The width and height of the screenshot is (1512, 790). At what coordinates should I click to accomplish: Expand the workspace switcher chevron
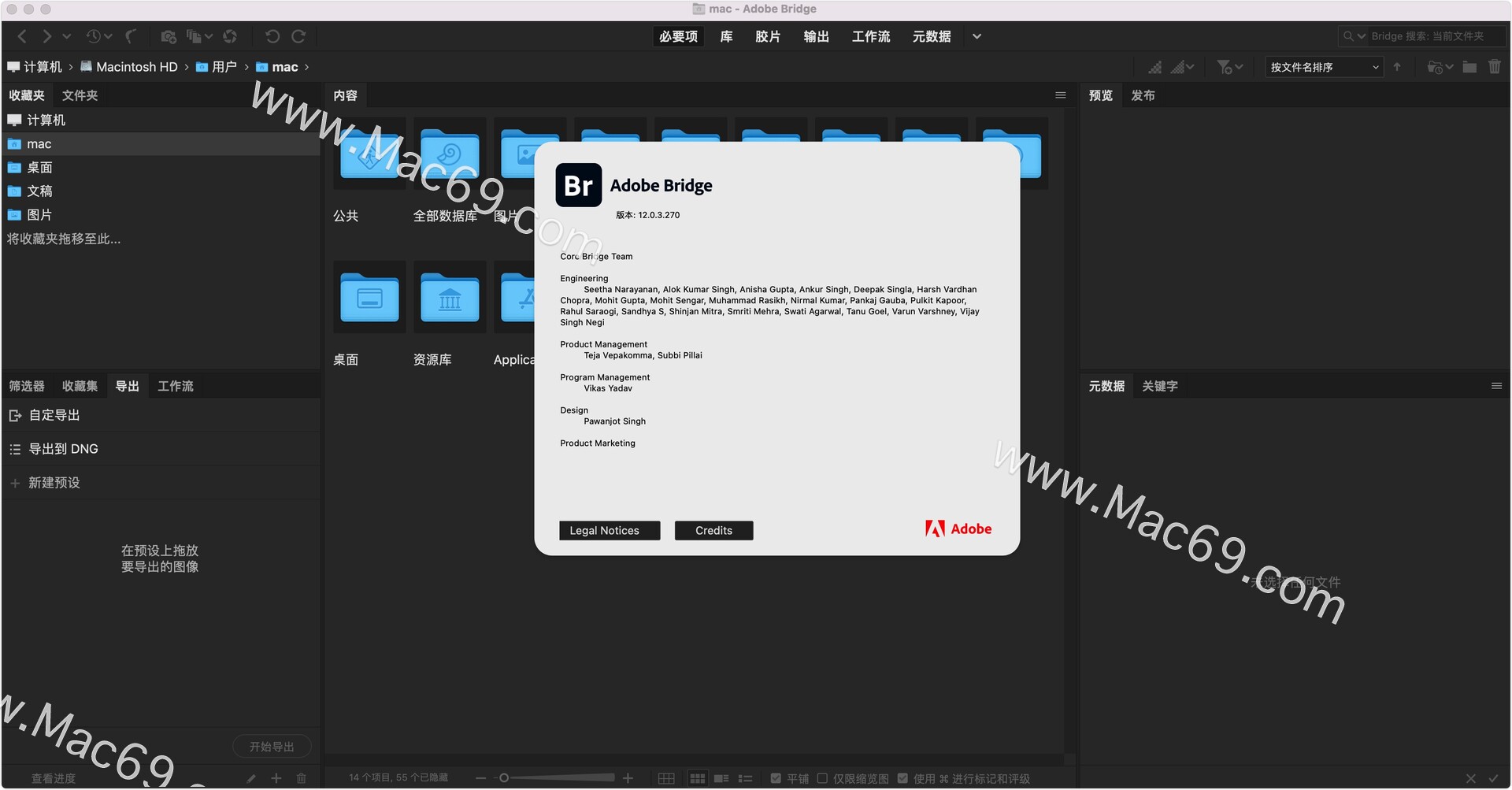[x=976, y=36]
